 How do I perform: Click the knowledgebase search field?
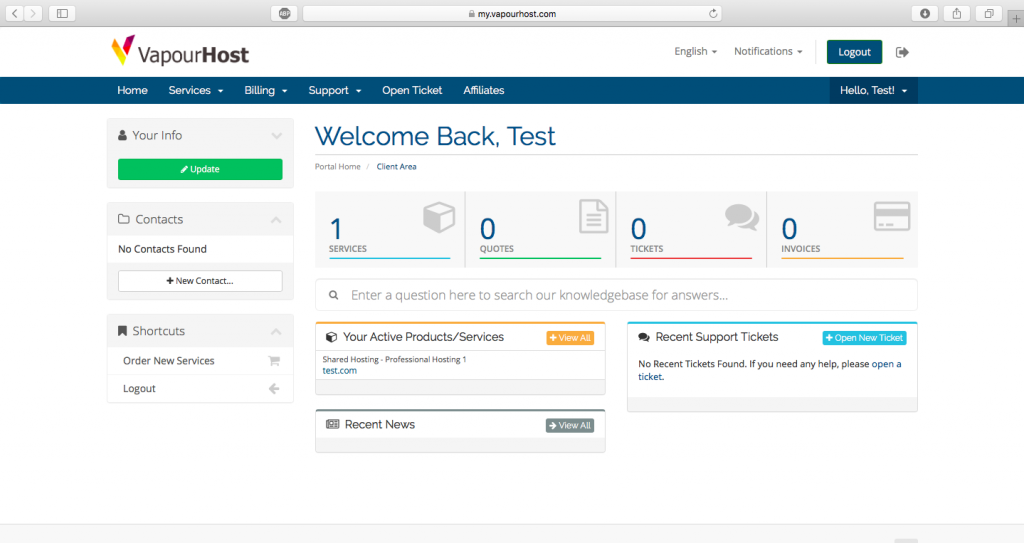tap(616, 295)
